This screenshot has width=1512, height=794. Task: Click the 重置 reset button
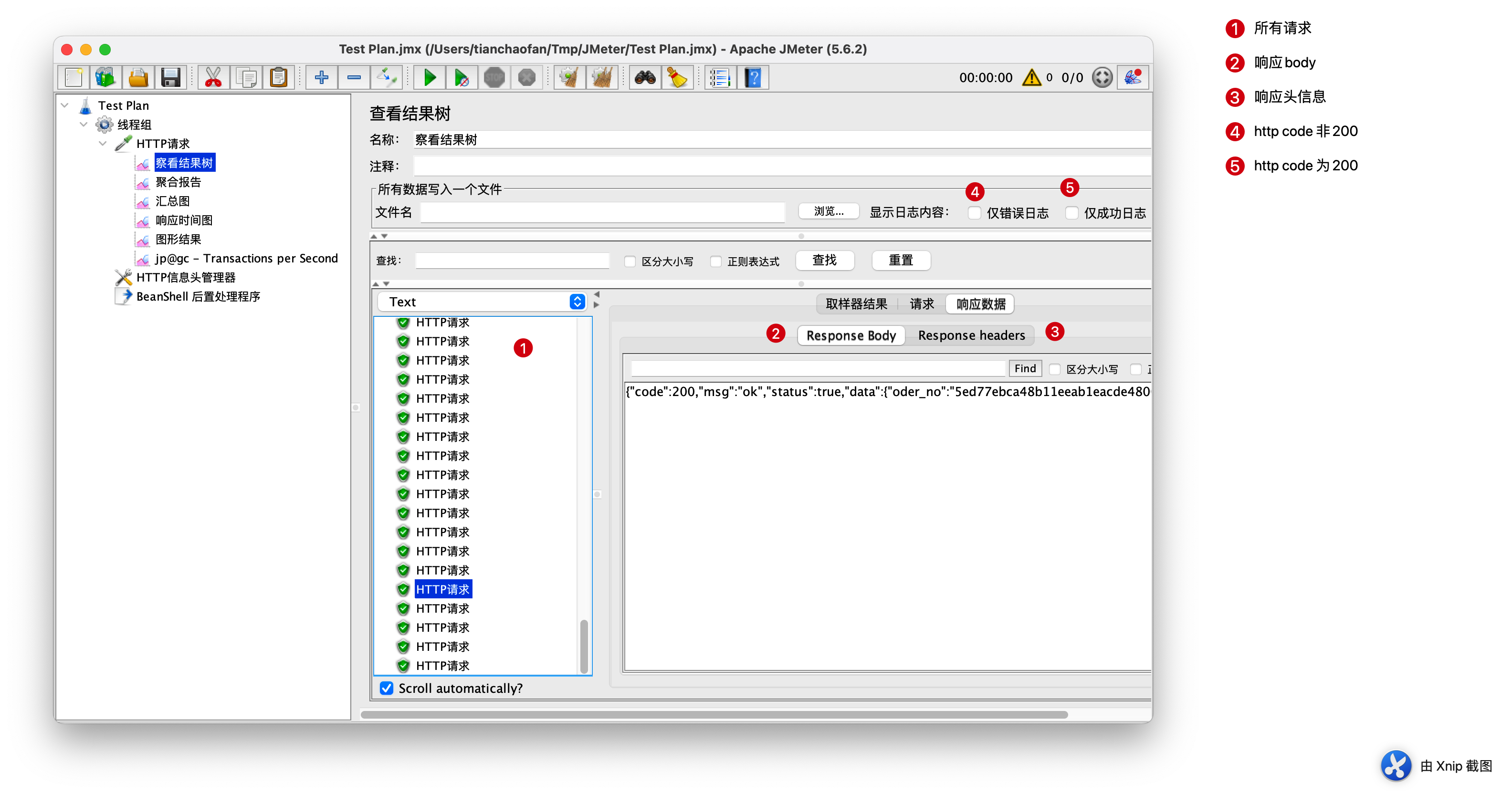(x=901, y=260)
